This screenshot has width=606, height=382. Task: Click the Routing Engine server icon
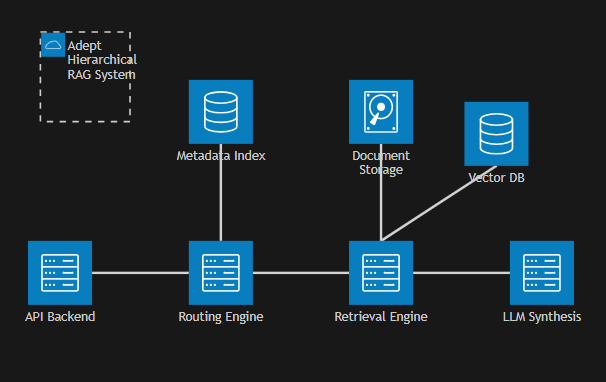pos(221,273)
